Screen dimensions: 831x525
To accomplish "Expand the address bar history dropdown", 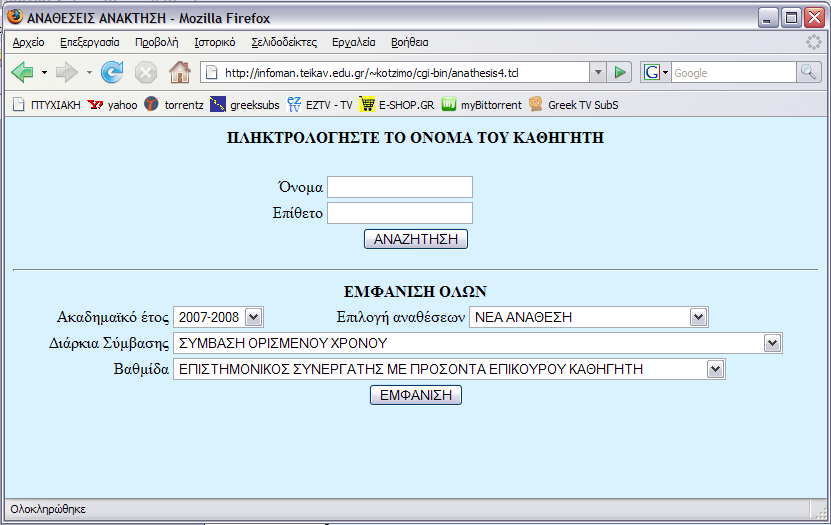I will click(598, 73).
